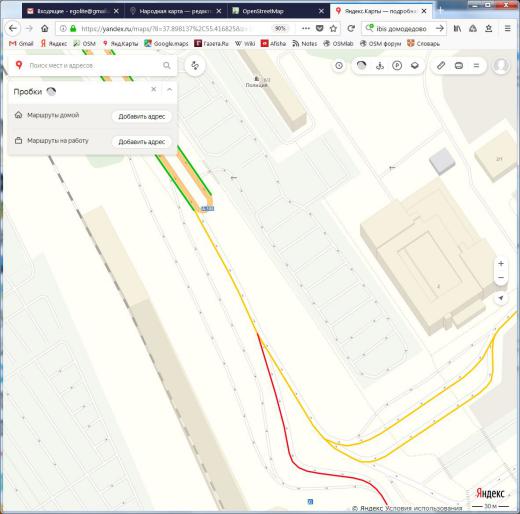This screenshot has height=514, width=520.
Task: Click the print map icon
Action: 459,66
